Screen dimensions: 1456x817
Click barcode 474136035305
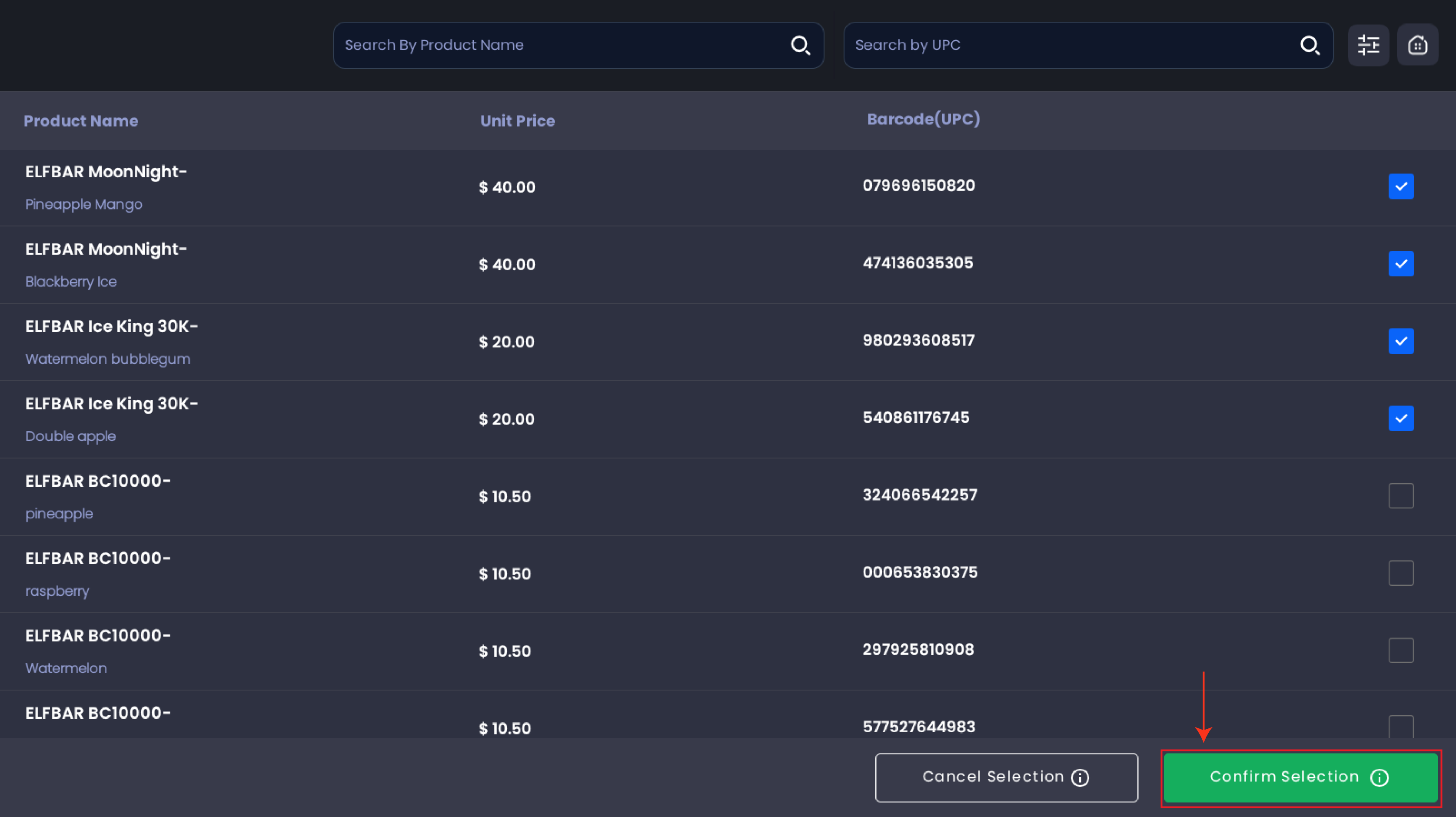click(x=918, y=263)
